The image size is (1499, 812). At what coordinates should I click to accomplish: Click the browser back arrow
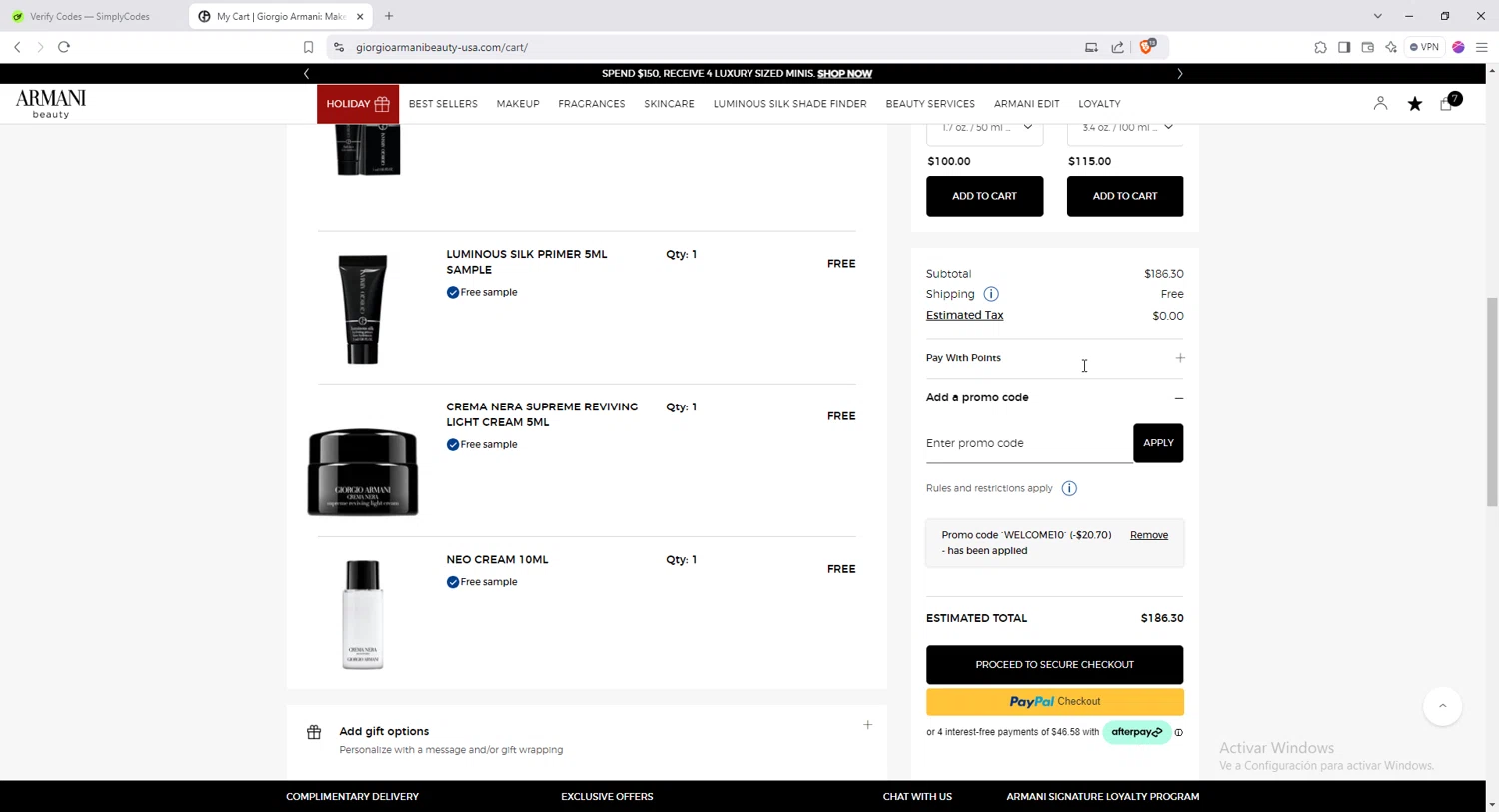pyautogui.click(x=17, y=47)
